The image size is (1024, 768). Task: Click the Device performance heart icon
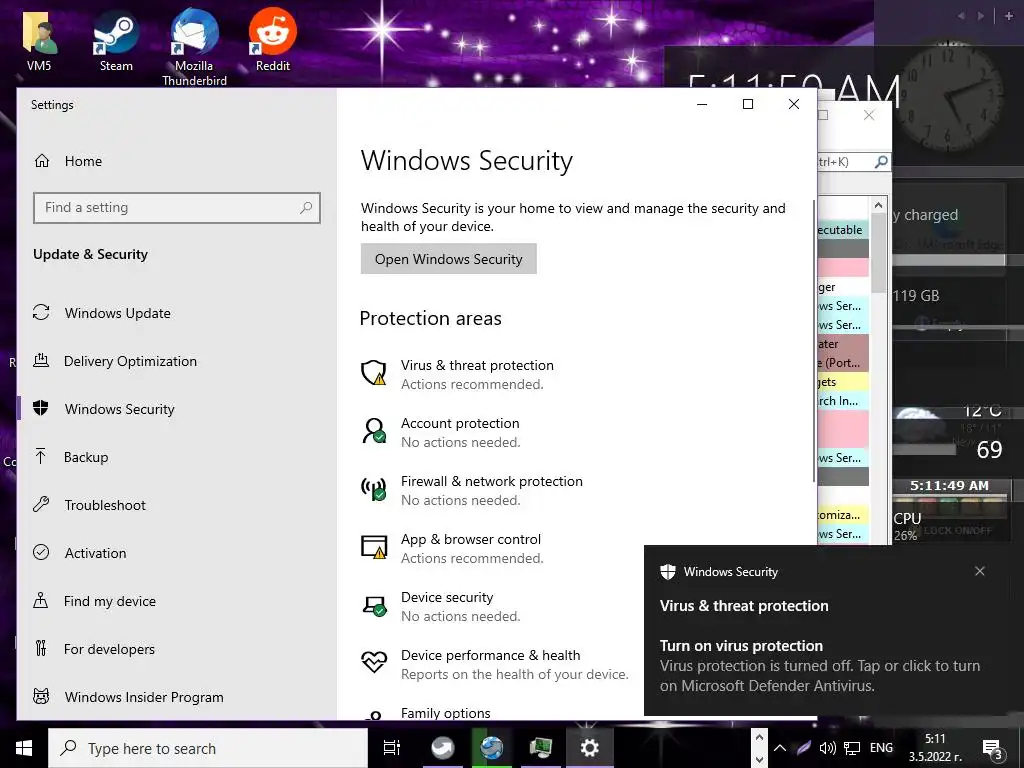374,663
